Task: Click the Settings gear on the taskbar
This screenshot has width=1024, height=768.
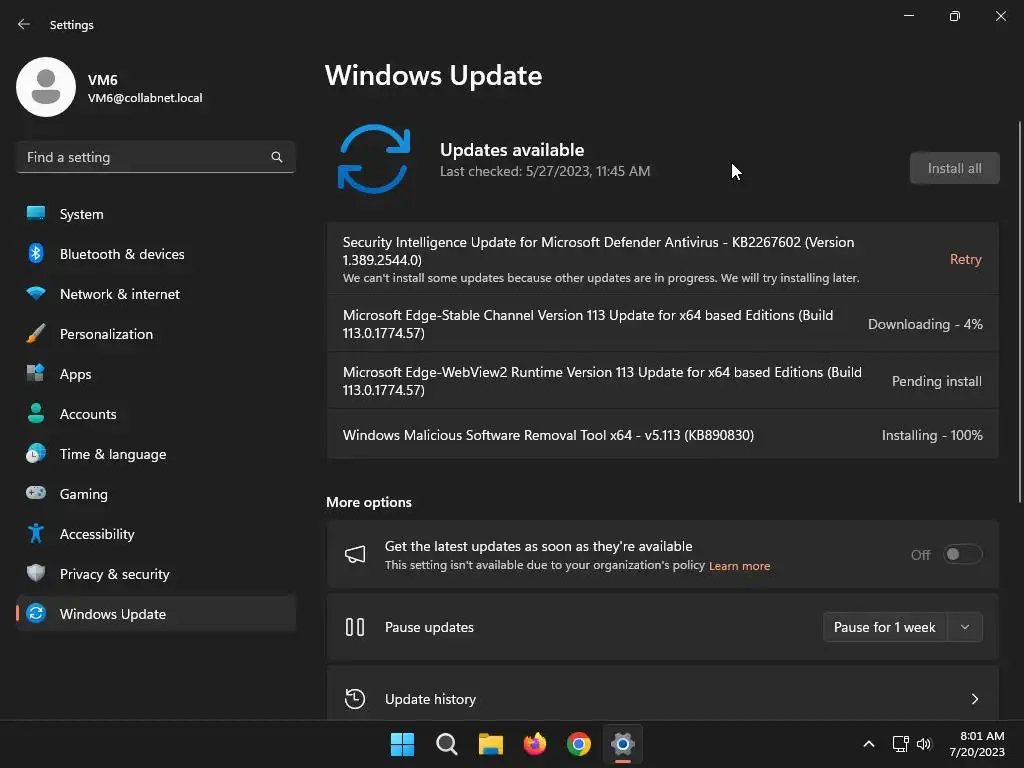Action: click(623, 744)
